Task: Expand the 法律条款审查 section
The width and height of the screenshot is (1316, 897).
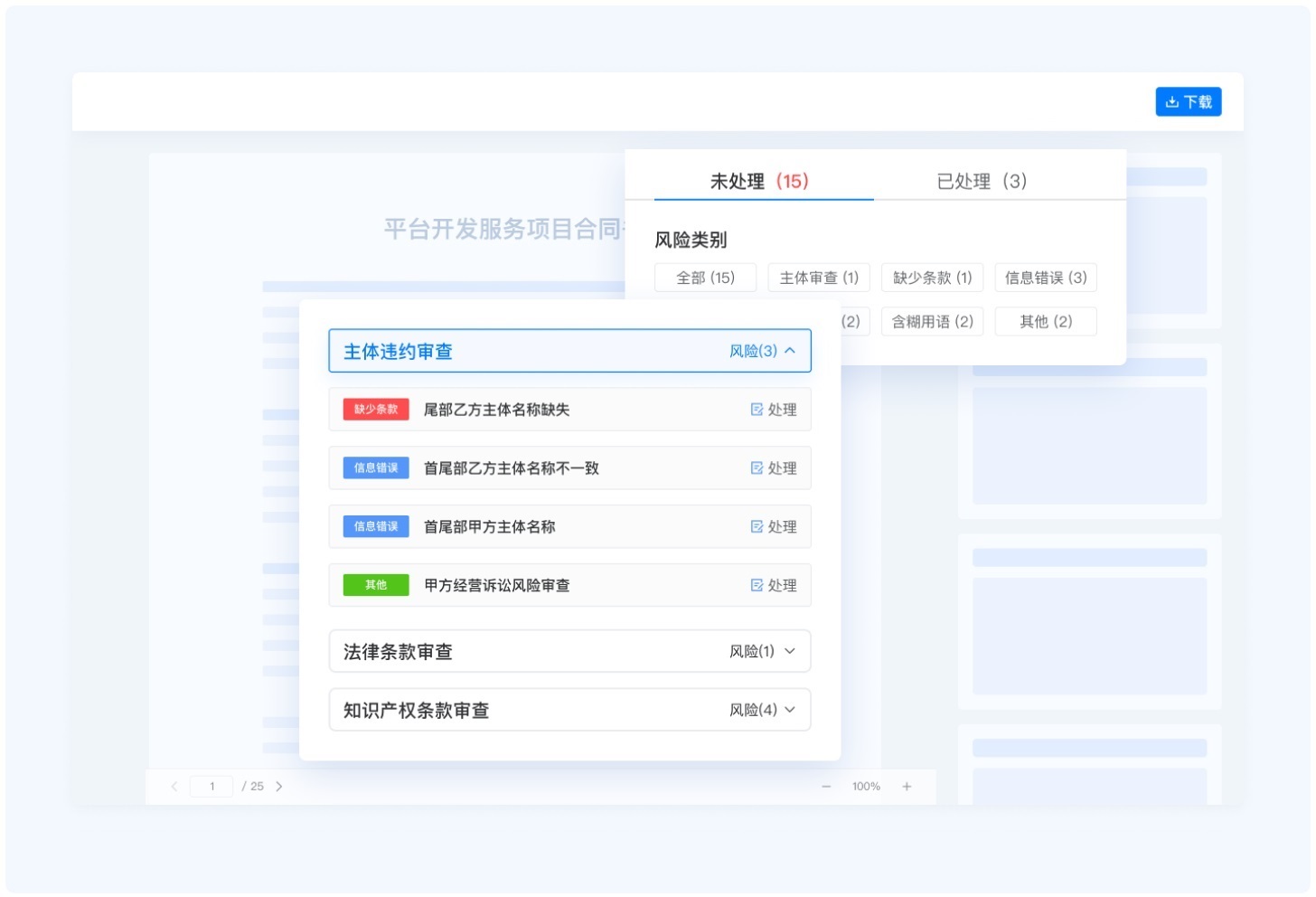Action: [x=789, y=651]
